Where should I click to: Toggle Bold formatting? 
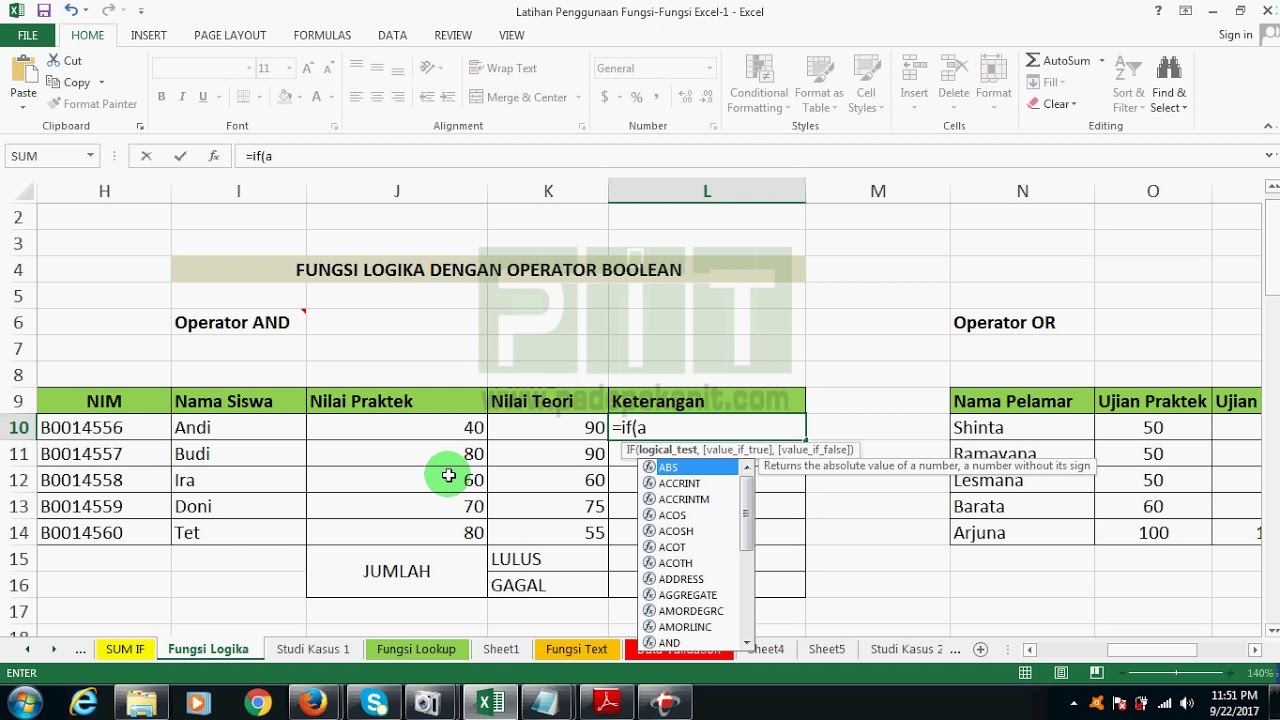tap(161, 97)
